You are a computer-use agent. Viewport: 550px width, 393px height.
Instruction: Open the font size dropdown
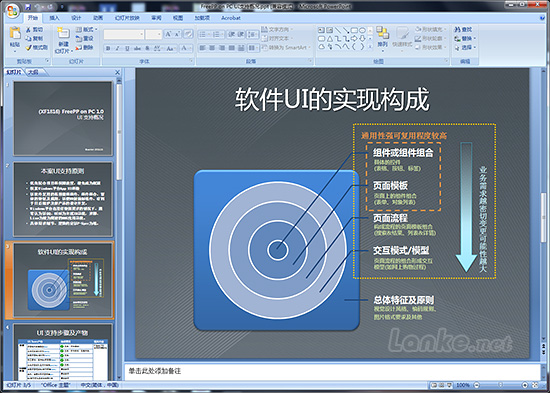pos(154,34)
